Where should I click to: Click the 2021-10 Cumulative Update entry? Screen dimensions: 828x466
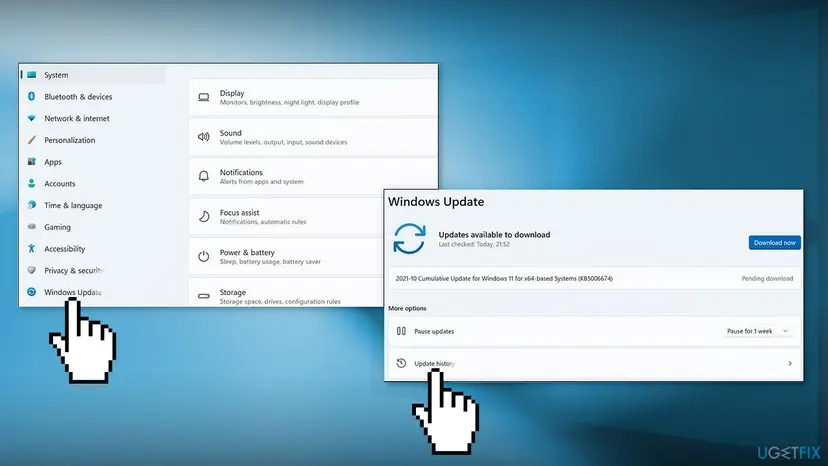pyautogui.click(x=595, y=278)
